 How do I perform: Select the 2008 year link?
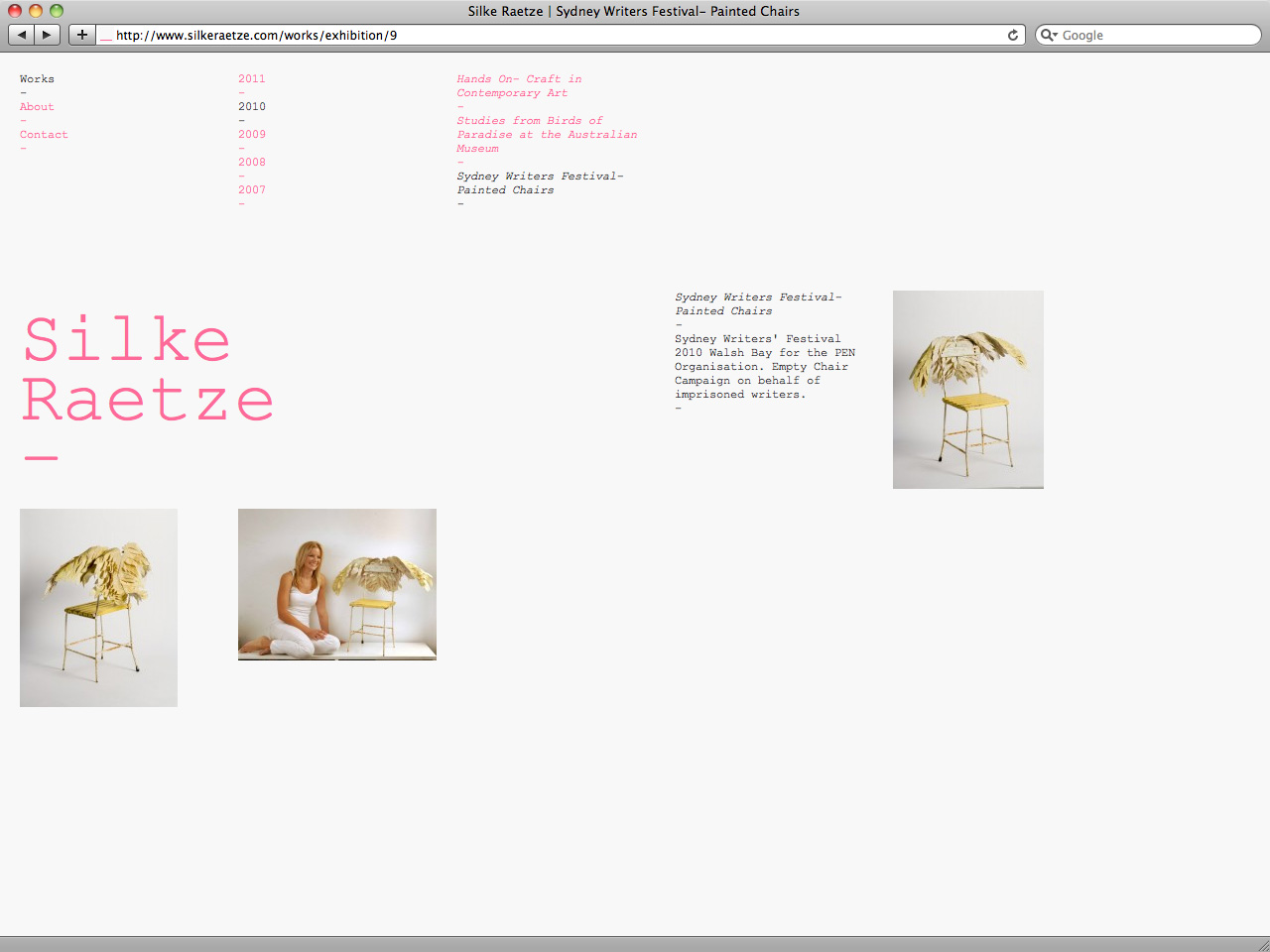[252, 162]
